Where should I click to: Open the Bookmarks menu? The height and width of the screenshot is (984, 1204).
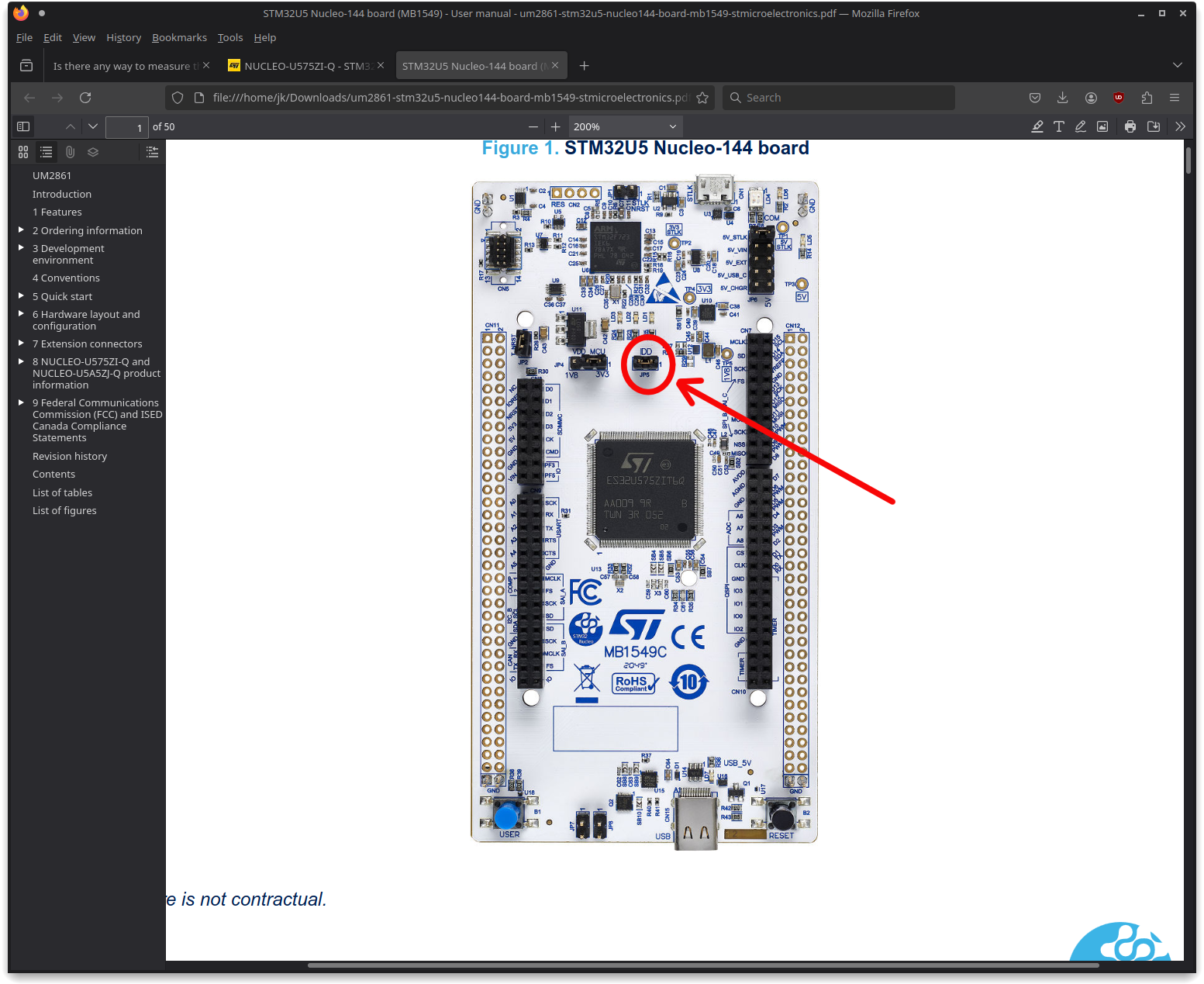click(179, 37)
